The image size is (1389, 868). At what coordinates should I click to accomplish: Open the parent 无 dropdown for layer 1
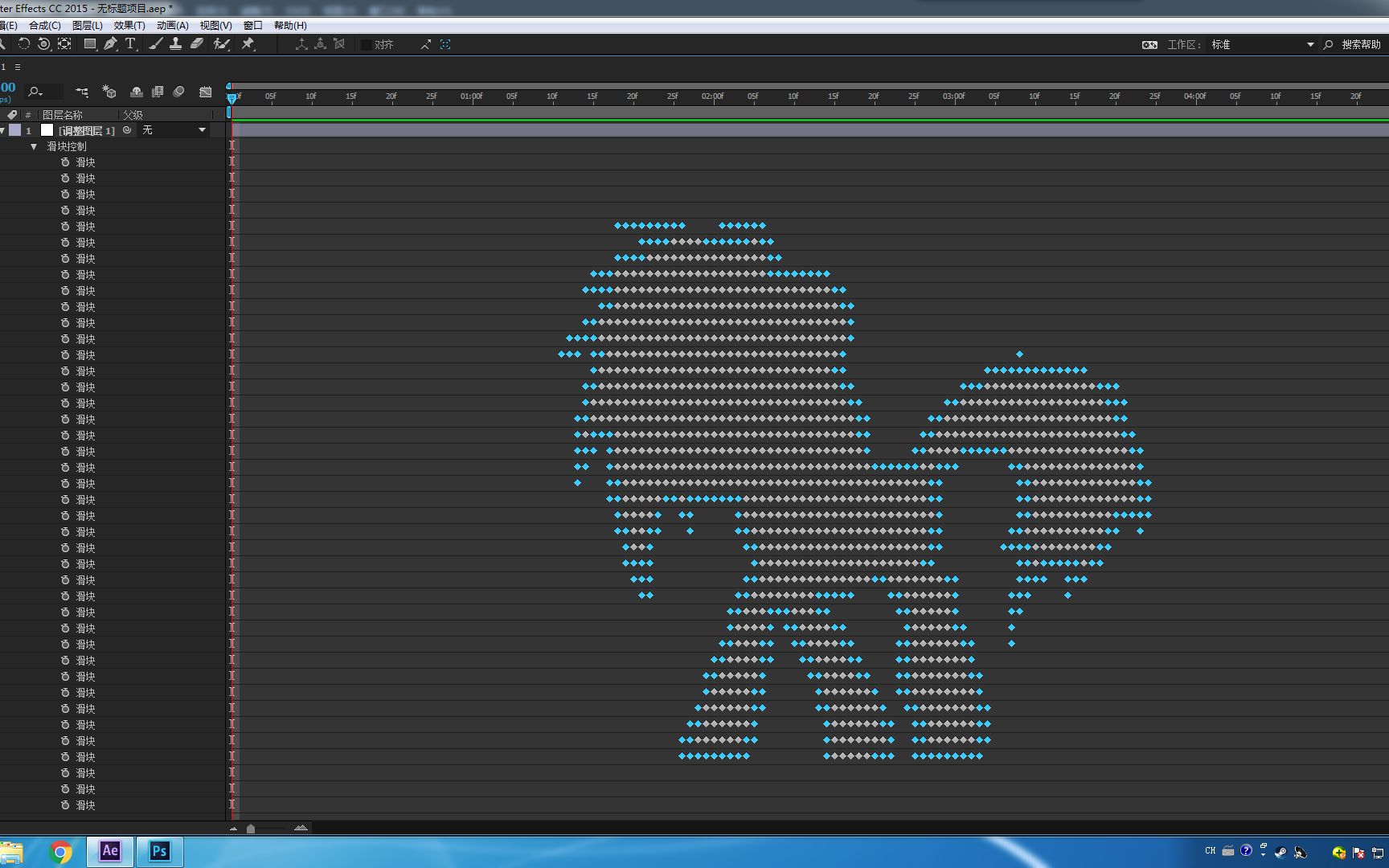[x=174, y=130]
